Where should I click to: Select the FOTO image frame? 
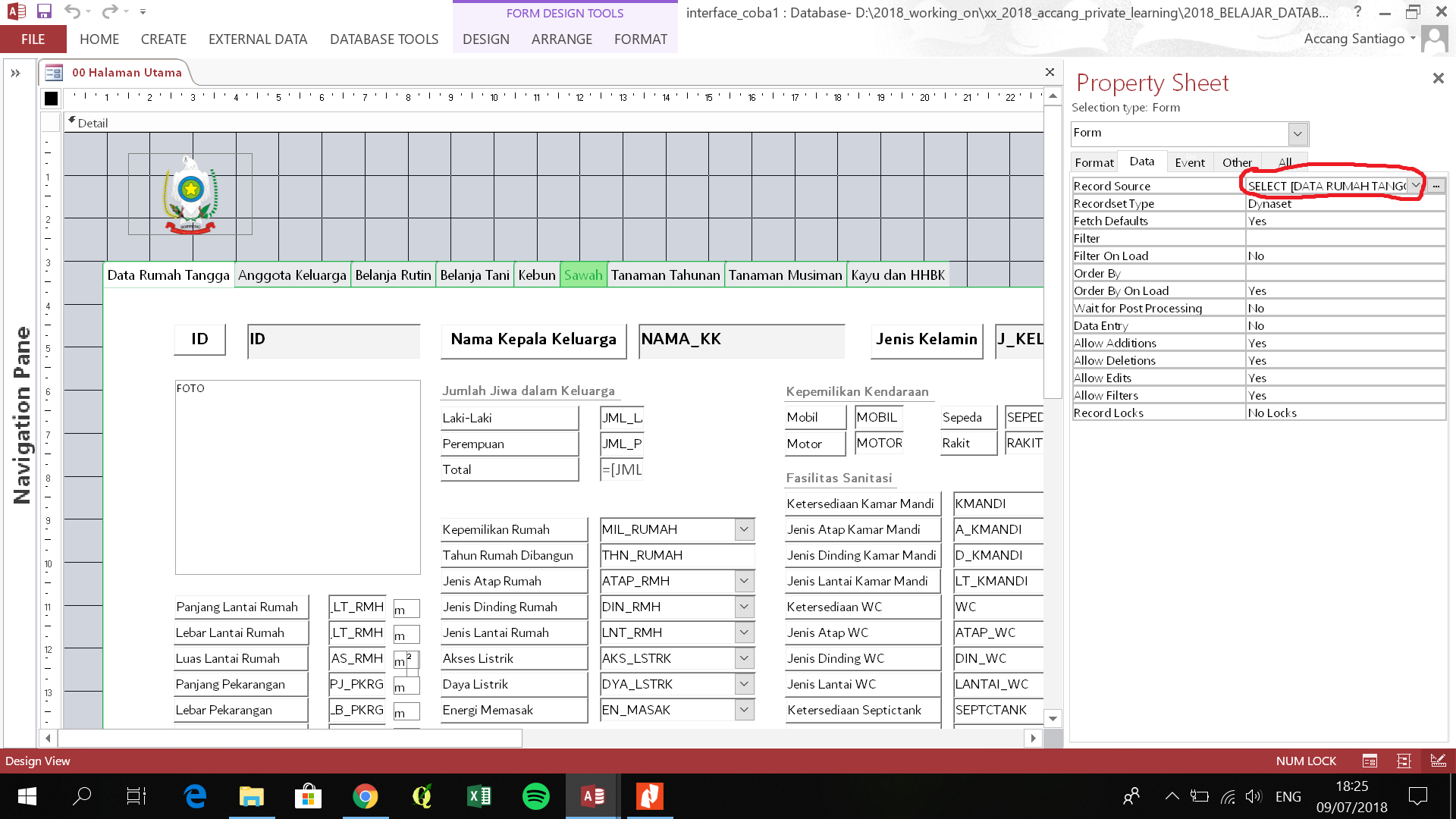coord(298,477)
